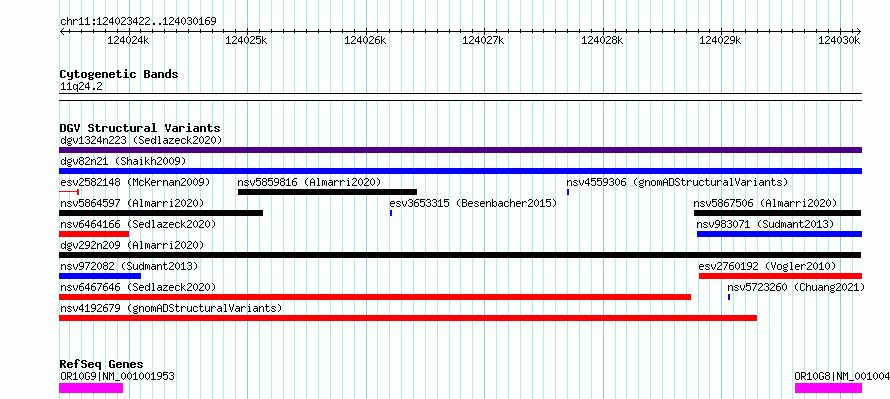Screen dimensions: 890x399
Task: Click the chr11:124023422..124030169 coordinate label
Action: (138, 21)
